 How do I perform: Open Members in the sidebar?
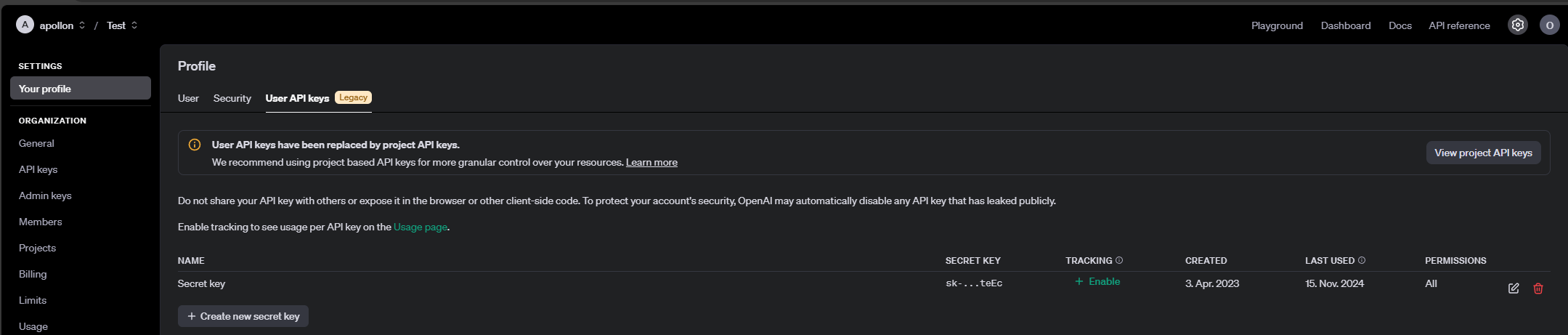pyautogui.click(x=40, y=222)
